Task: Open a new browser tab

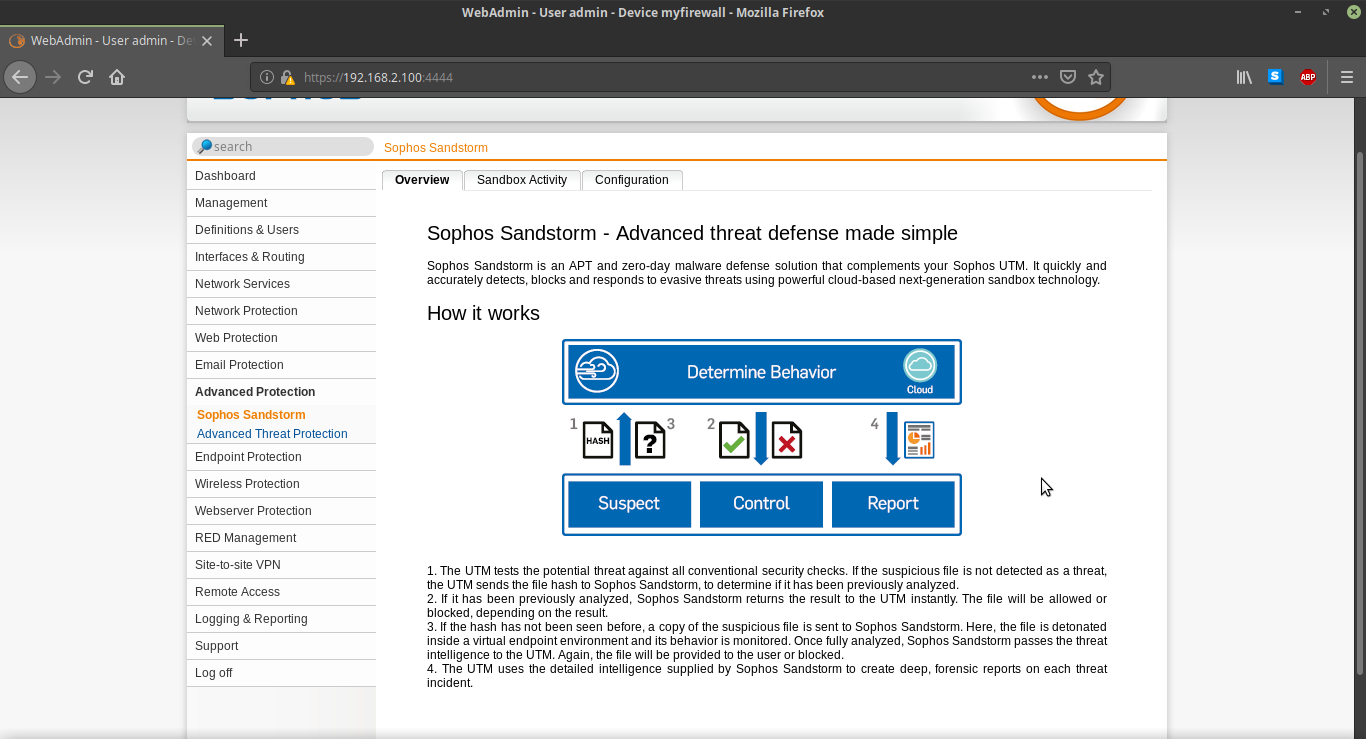Action: (x=241, y=41)
